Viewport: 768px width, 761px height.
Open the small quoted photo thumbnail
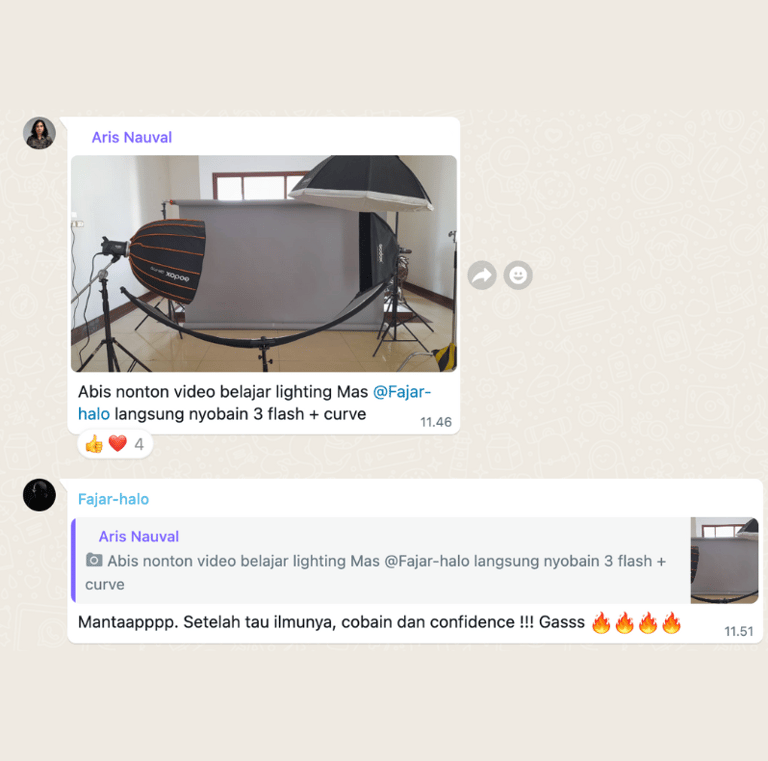pyautogui.click(x=724, y=560)
